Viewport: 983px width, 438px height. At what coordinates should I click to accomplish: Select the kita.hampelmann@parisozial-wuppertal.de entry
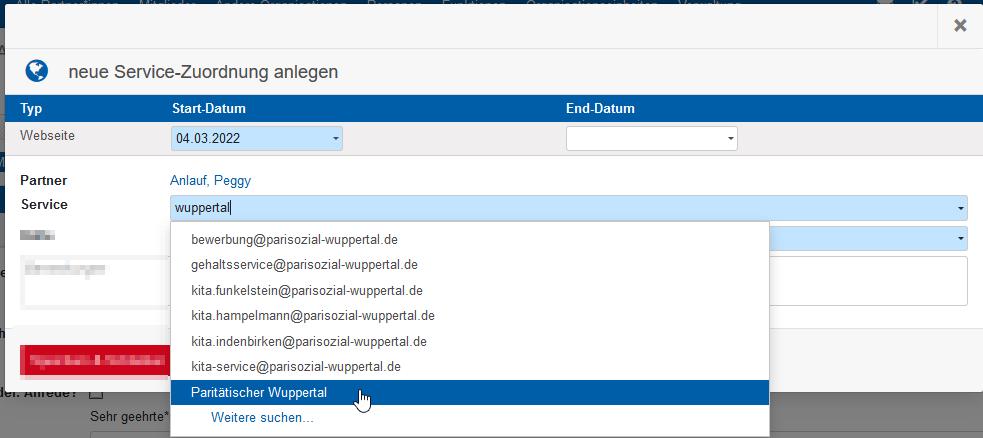[312, 315]
